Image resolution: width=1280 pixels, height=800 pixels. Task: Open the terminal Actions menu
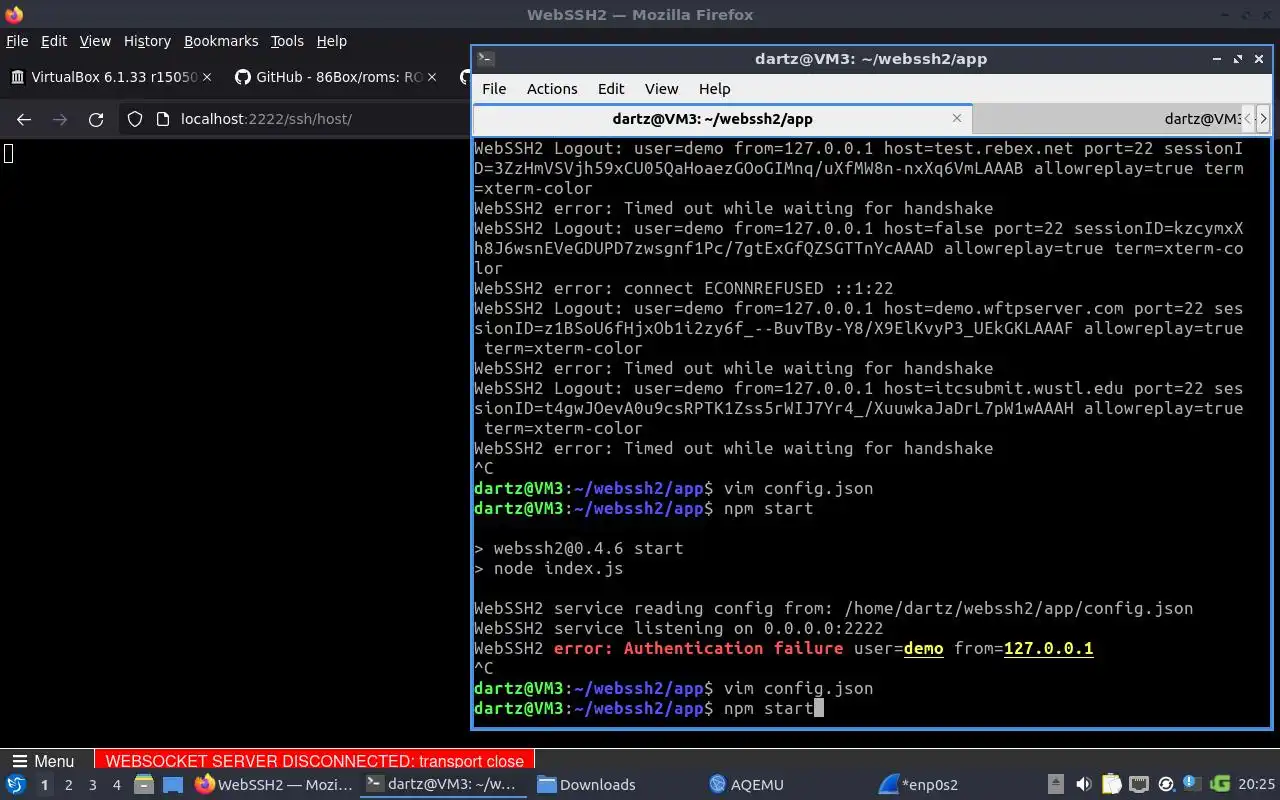pyautogui.click(x=552, y=89)
